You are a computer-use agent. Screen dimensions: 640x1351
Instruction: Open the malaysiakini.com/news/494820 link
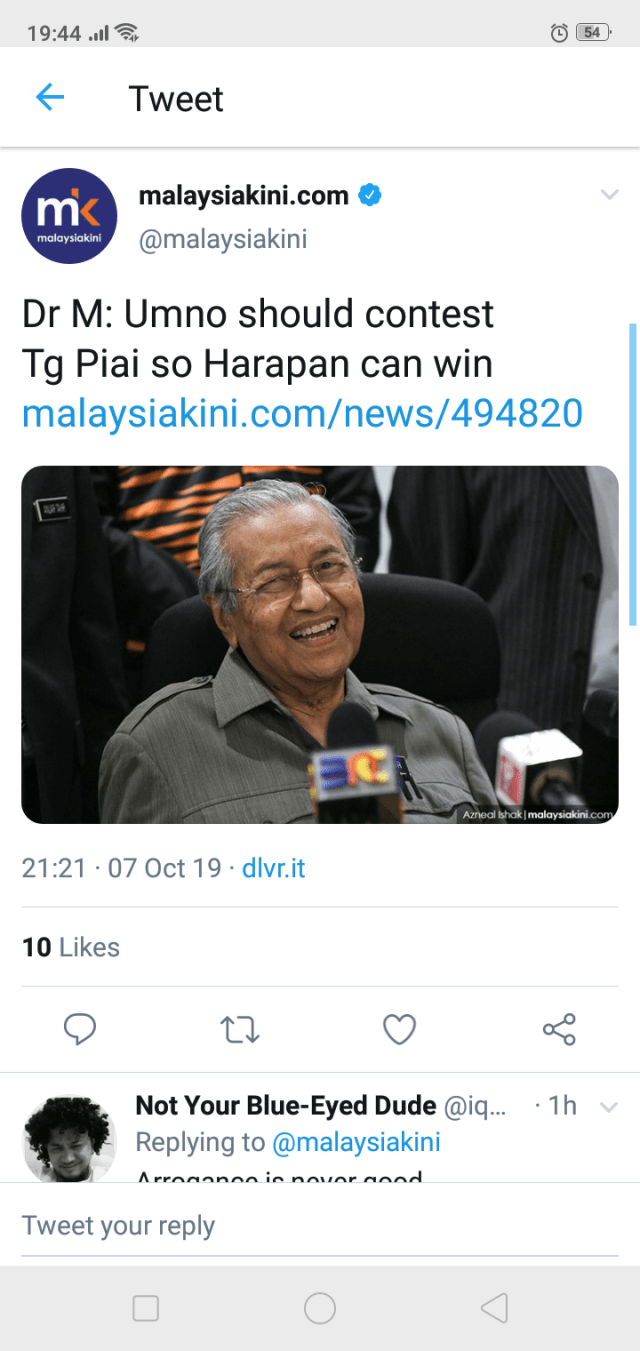[x=302, y=412]
